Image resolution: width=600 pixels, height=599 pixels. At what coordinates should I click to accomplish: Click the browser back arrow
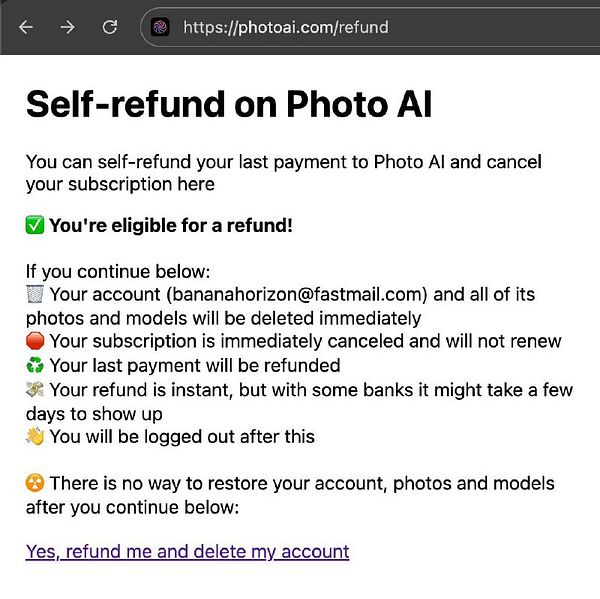(26, 27)
